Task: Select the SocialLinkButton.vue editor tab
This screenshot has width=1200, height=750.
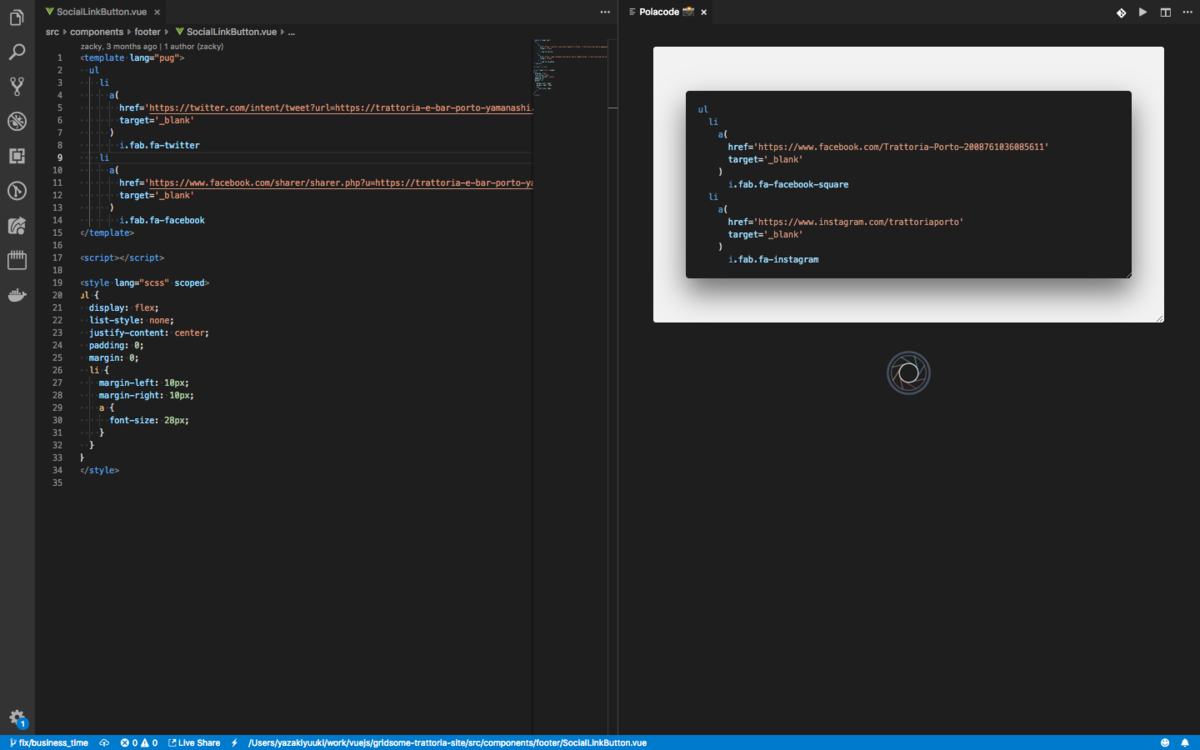Action: coord(100,13)
